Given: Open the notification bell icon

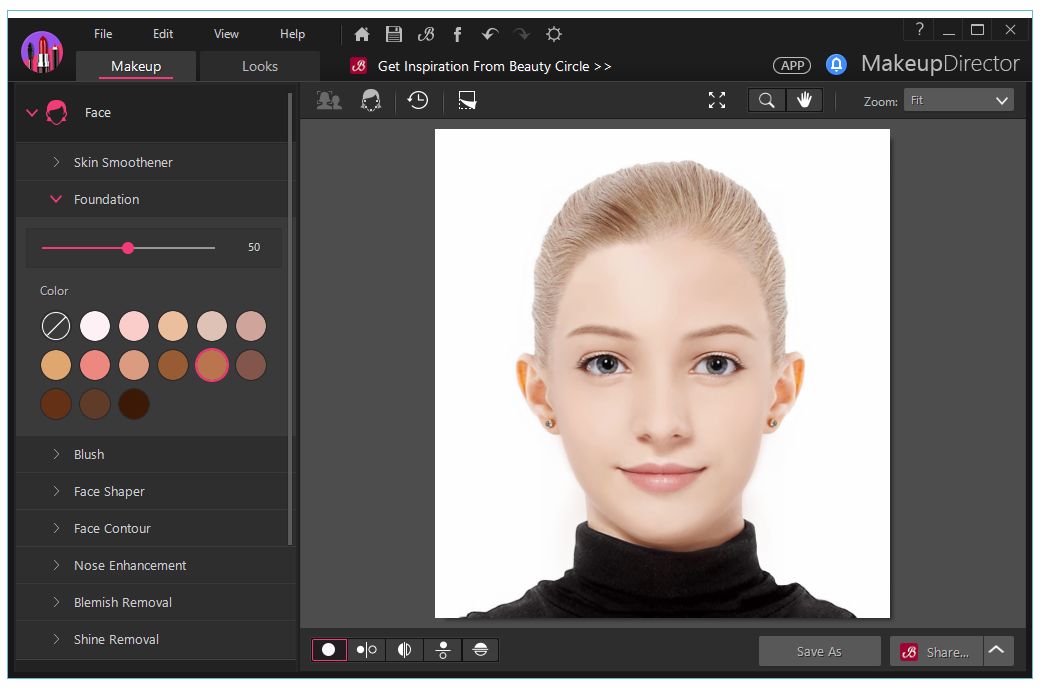Looking at the screenshot, I should 836,65.
